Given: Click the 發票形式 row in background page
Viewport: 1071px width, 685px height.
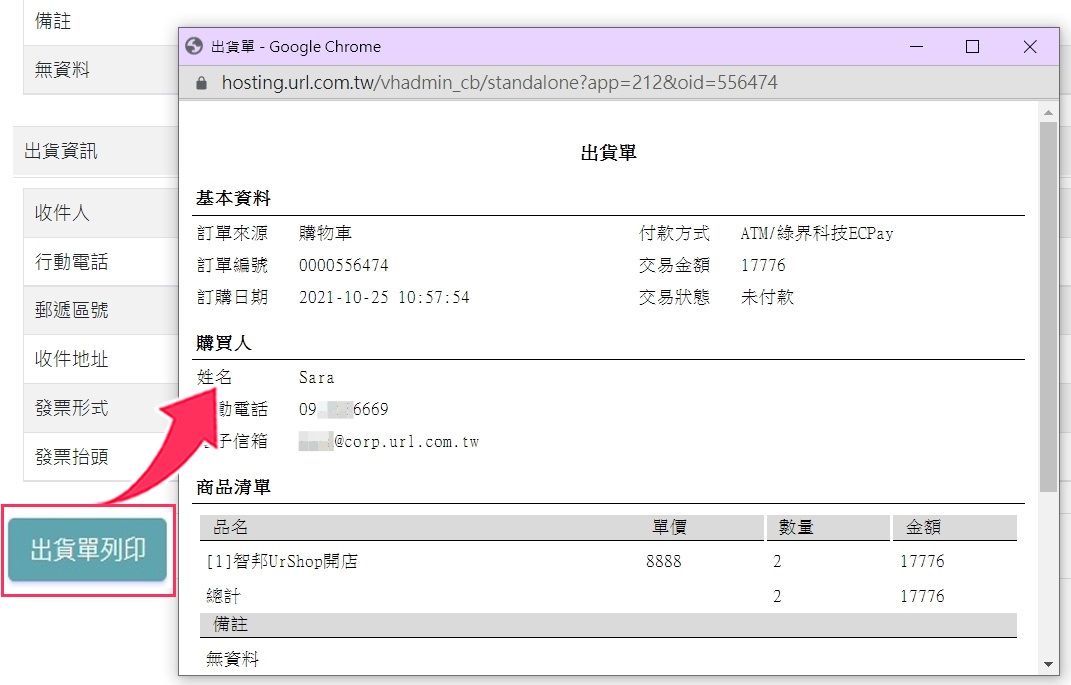Looking at the screenshot, I should [101, 408].
